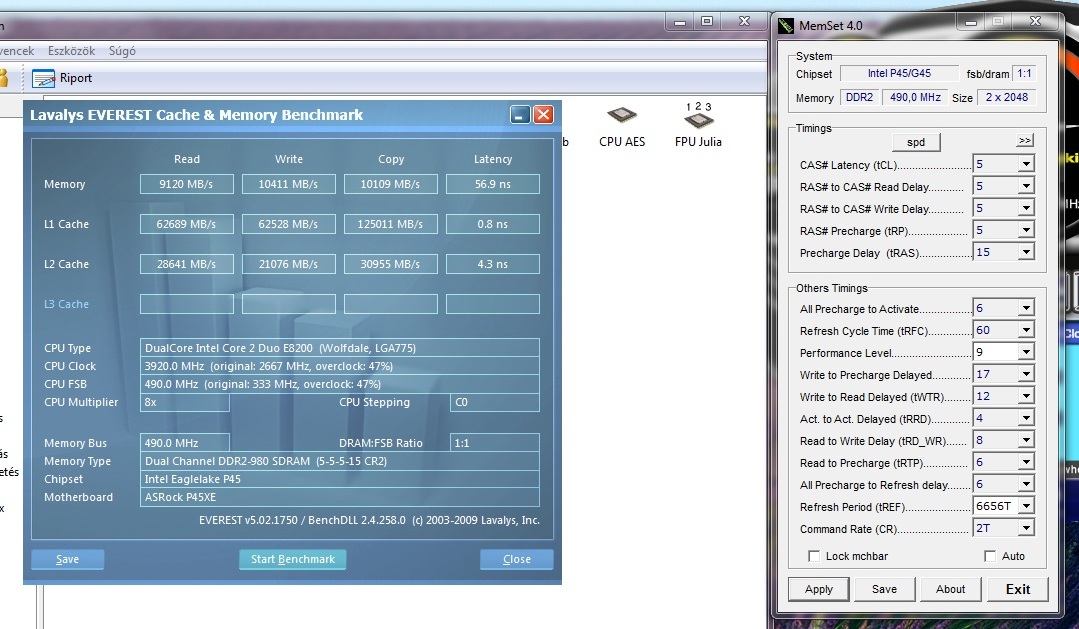Select Memory Read value 9120 MB/s

(x=186, y=184)
